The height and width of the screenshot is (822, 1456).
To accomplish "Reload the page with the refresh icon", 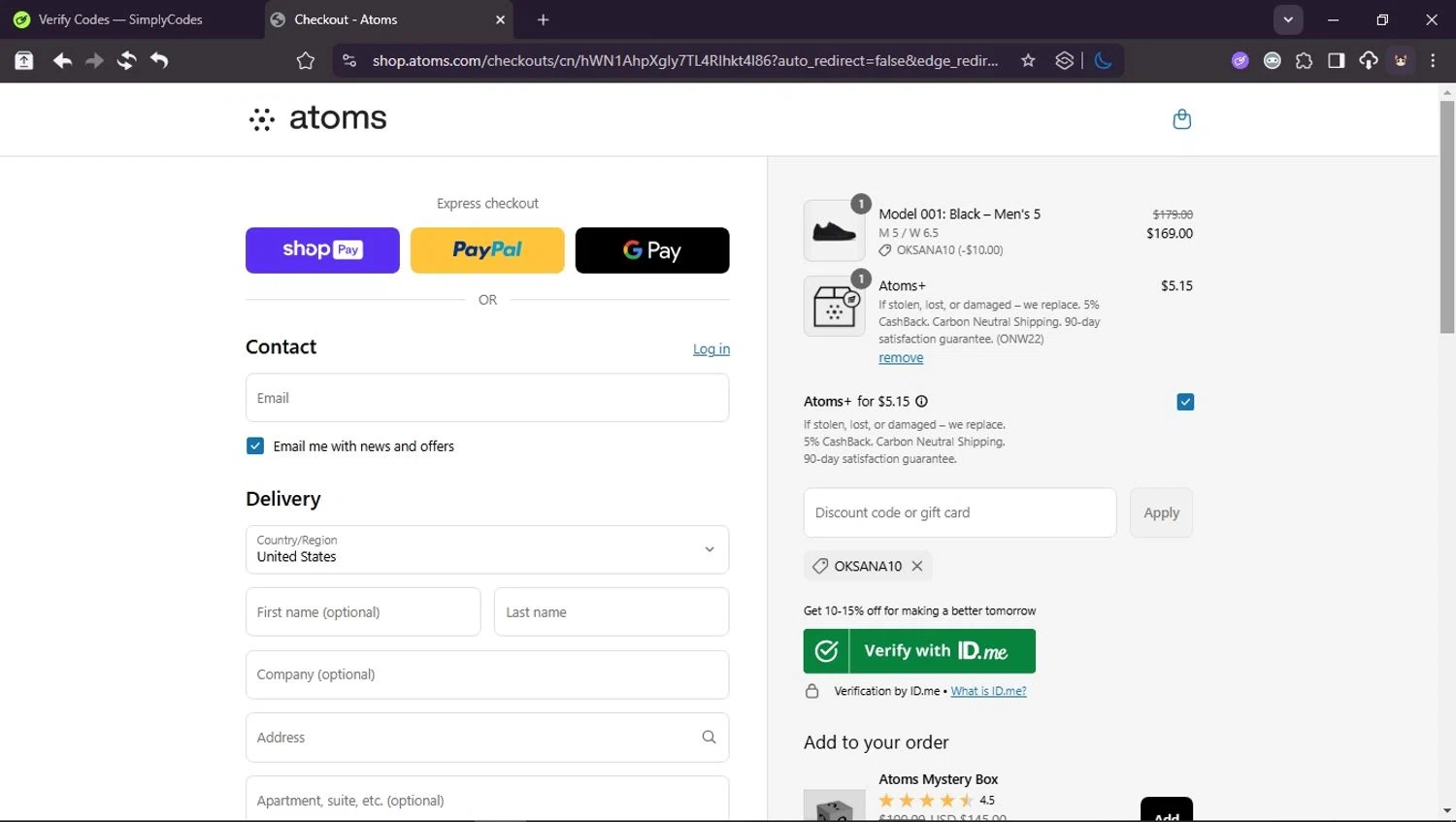I will (126, 60).
